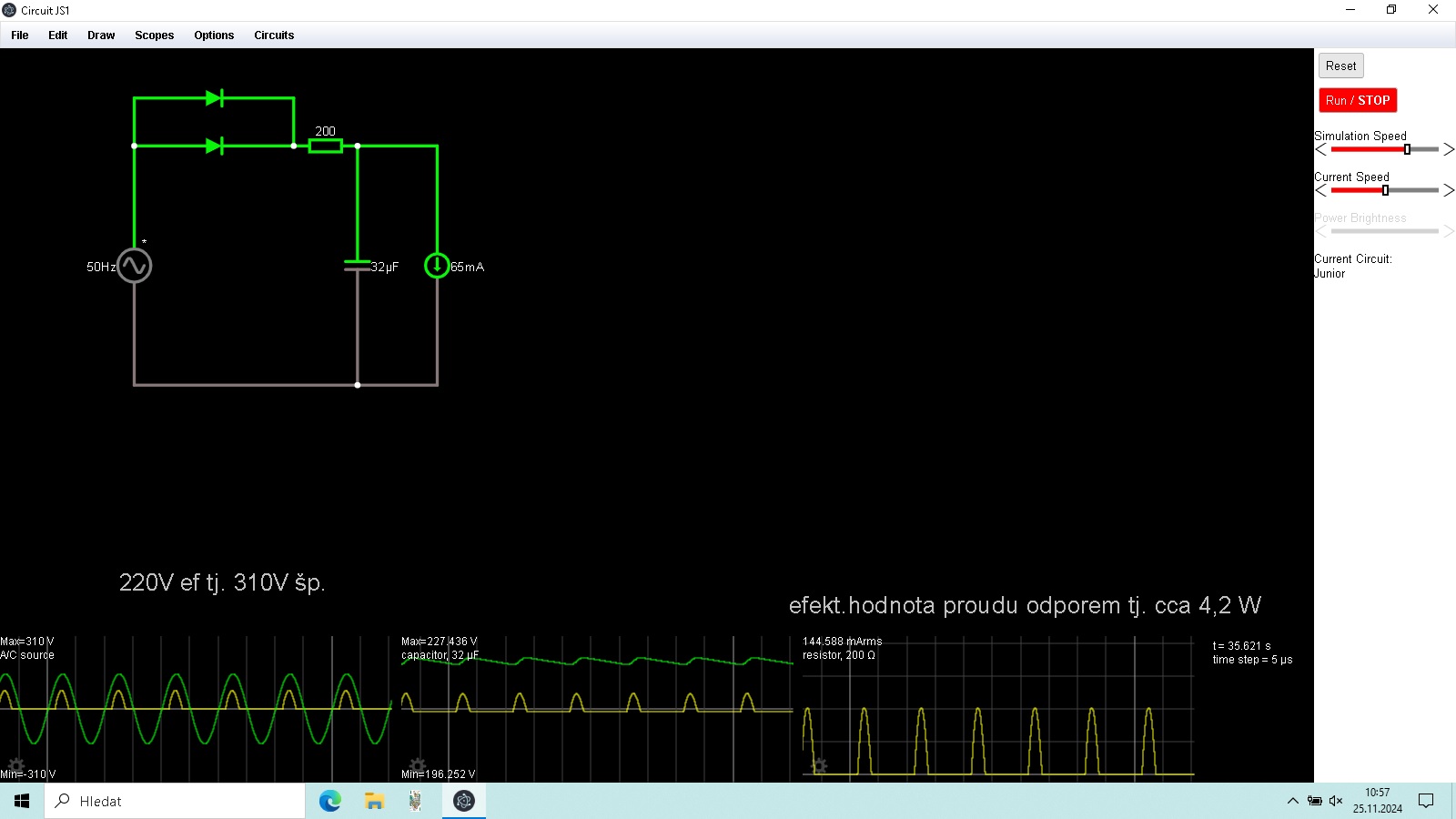The width and height of the screenshot is (1456, 819).
Task: Expand the Circuits menu
Action: [274, 35]
